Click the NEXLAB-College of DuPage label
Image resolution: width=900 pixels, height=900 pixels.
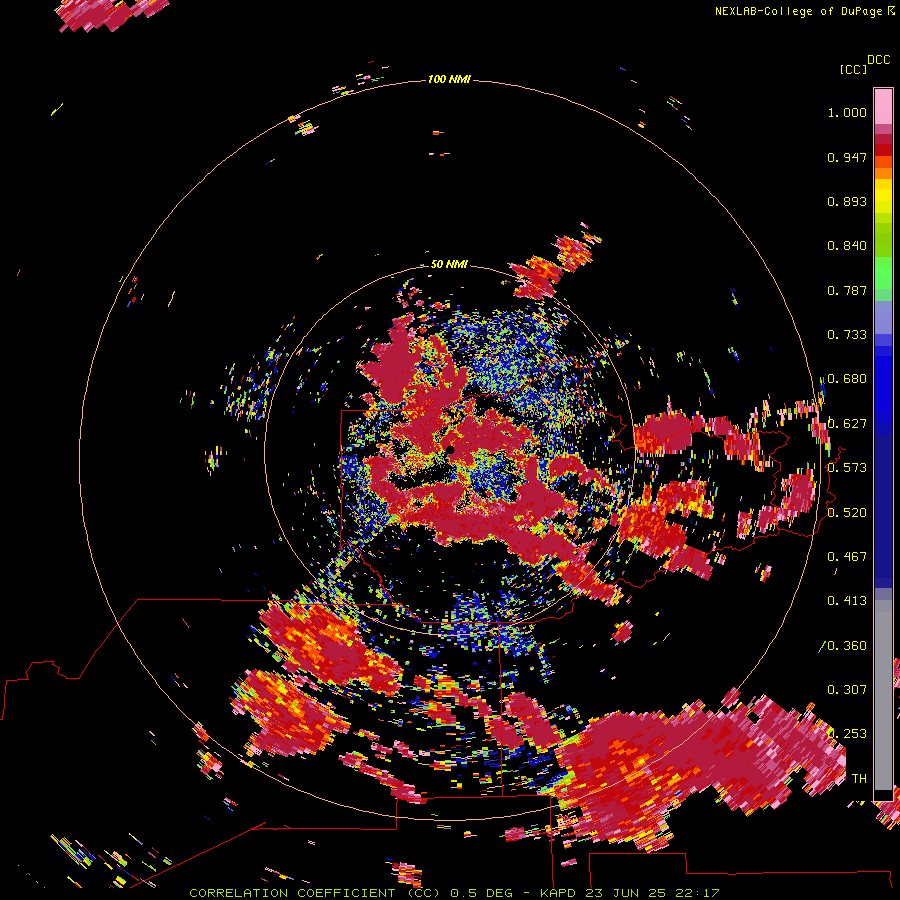click(x=804, y=11)
